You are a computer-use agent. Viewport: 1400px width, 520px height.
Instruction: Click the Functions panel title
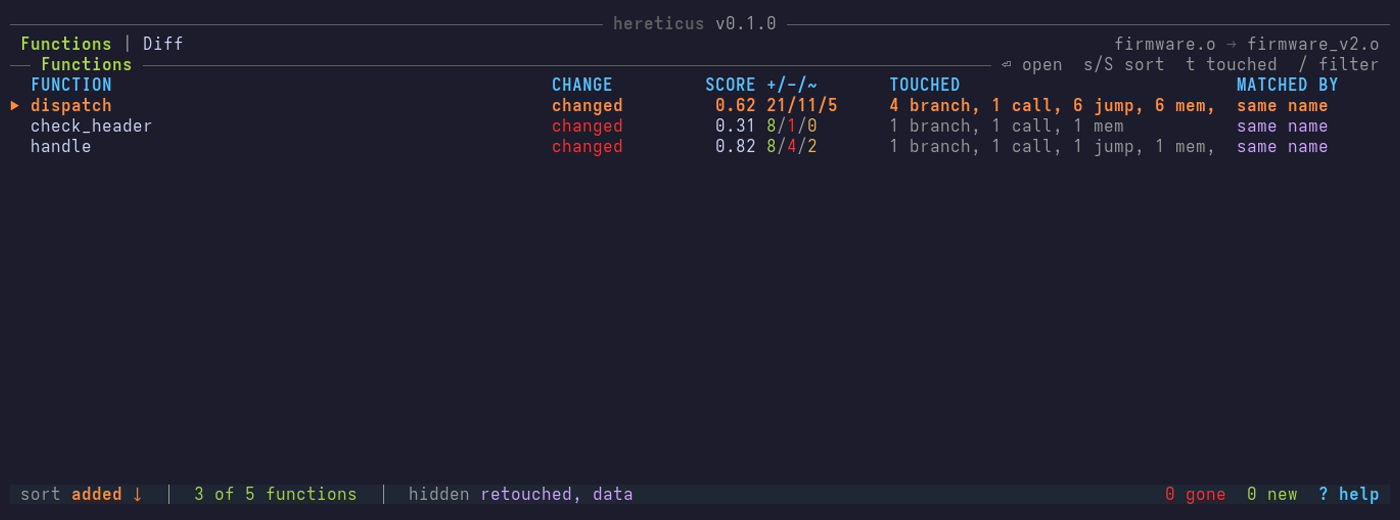[x=86, y=64]
